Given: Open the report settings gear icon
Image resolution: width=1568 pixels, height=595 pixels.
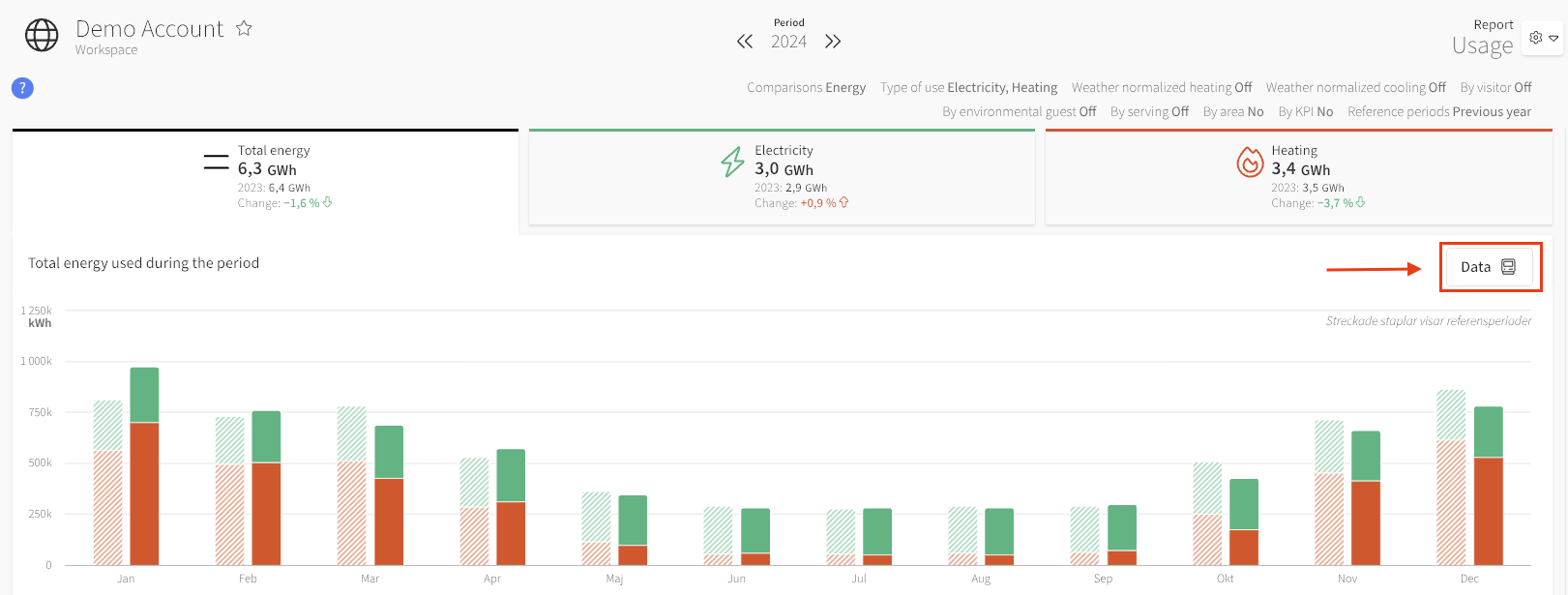Looking at the screenshot, I should (1542, 38).
